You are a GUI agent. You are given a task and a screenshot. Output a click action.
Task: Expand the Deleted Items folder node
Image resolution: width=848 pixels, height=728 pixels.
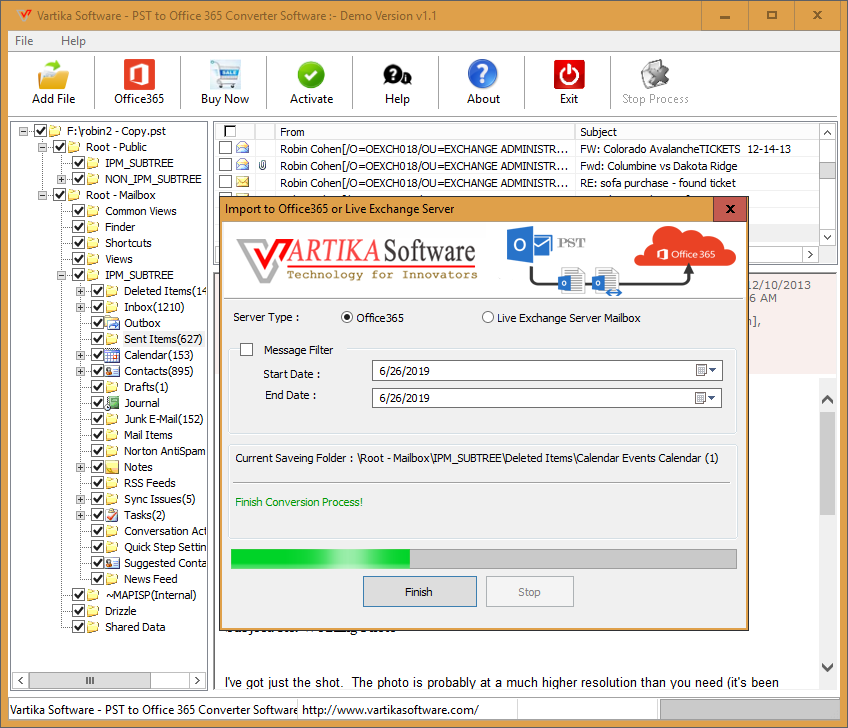(81, 291)
